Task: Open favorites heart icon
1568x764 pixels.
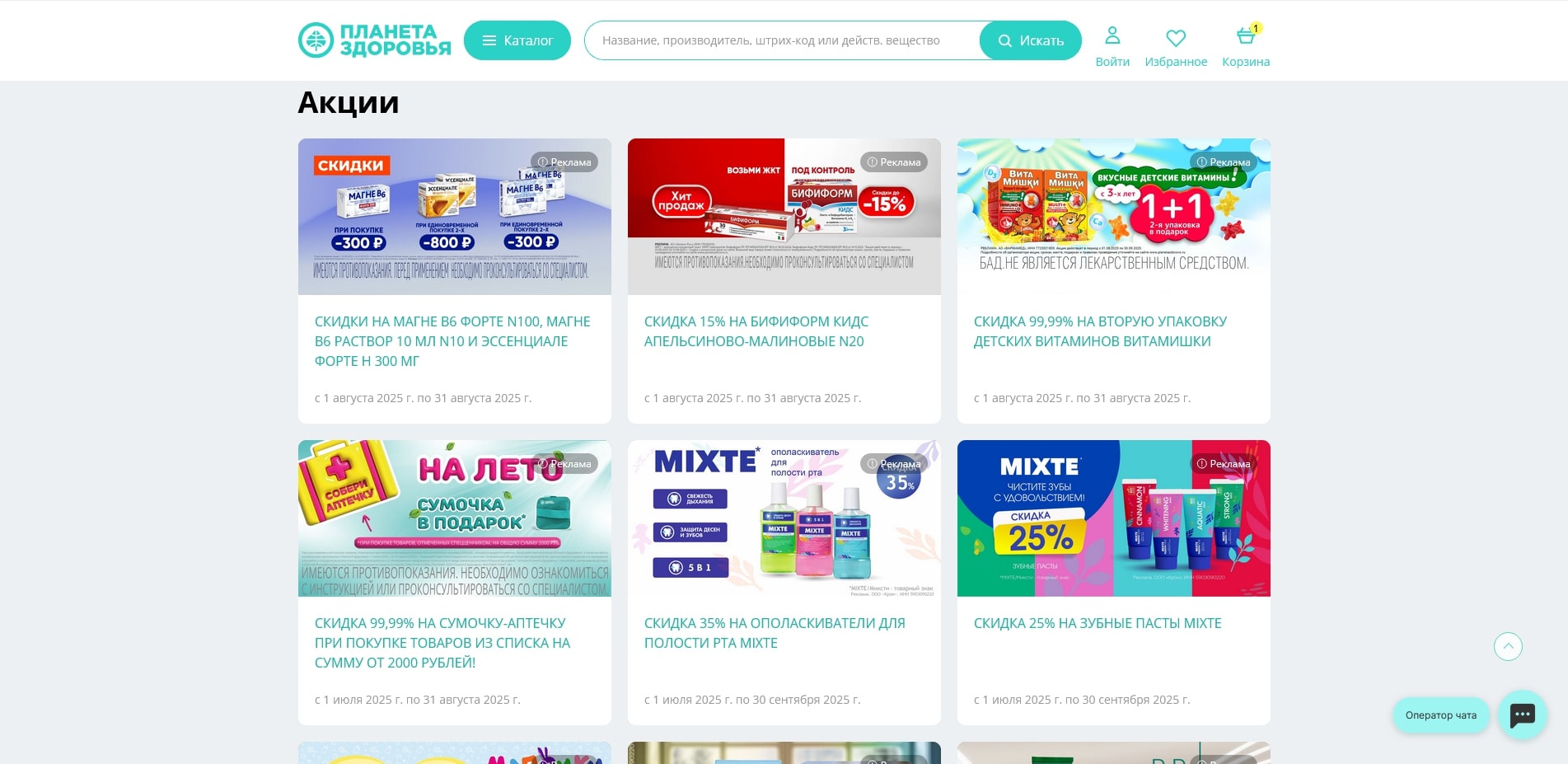Action: pos(1175,38)
